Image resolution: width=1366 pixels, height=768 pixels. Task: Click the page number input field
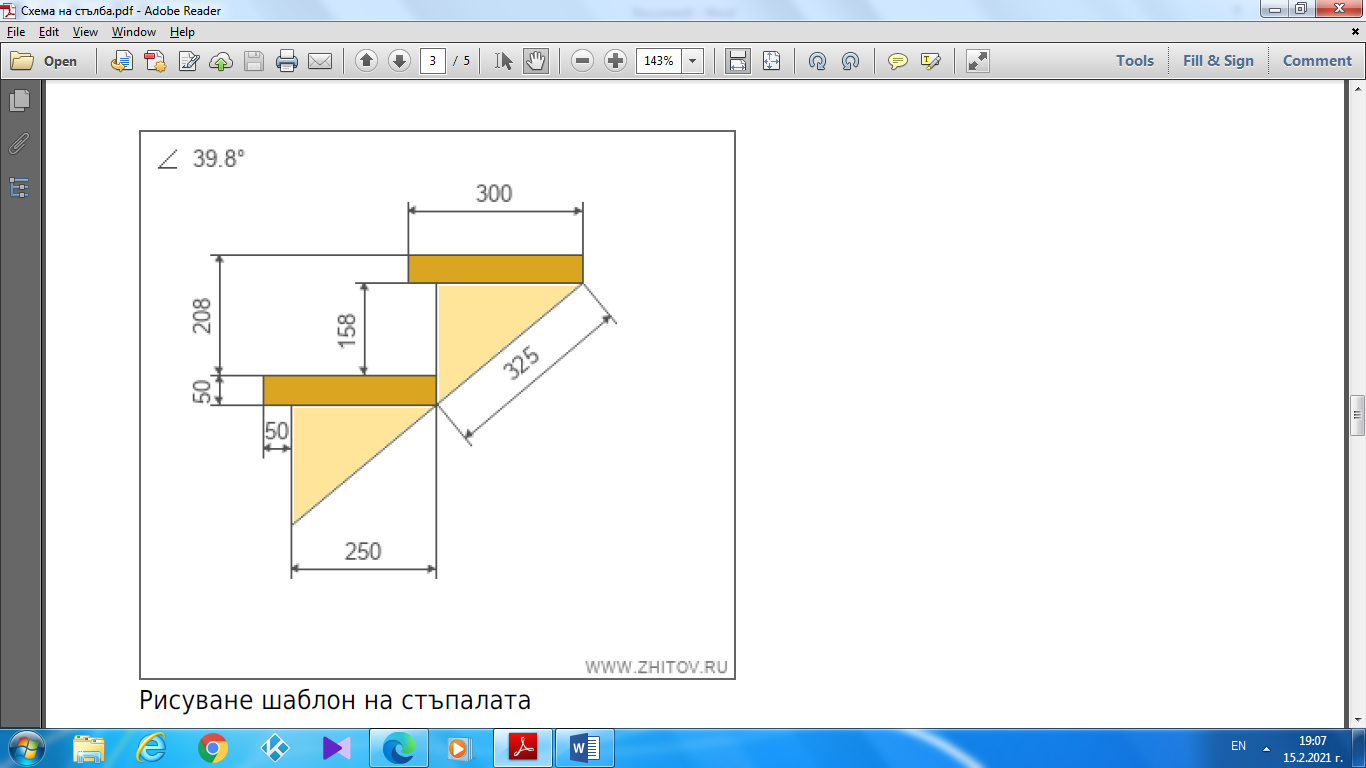(432, 61)
